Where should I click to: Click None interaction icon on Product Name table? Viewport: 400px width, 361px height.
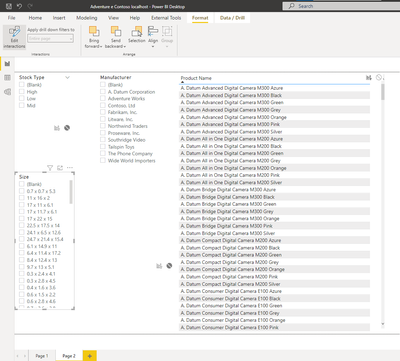[x=379, y=77]
